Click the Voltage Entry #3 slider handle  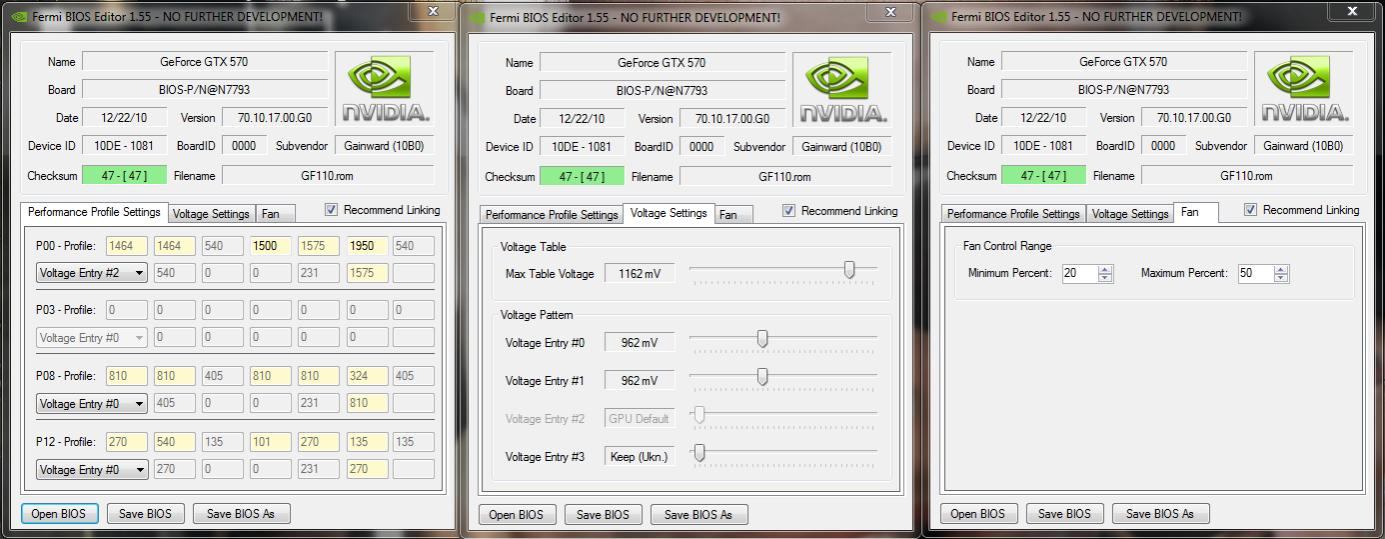tap(699, 453)
